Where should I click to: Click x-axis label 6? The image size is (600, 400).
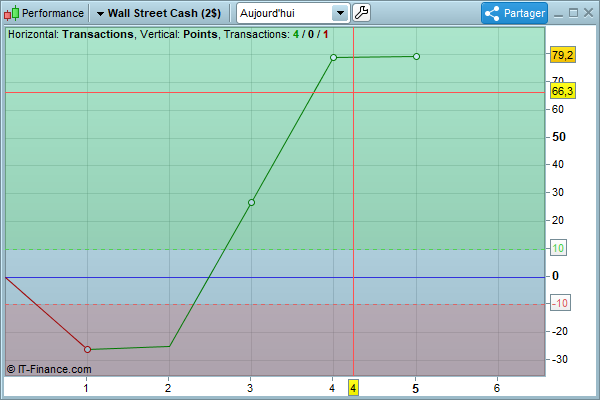(x=497, y=388)
